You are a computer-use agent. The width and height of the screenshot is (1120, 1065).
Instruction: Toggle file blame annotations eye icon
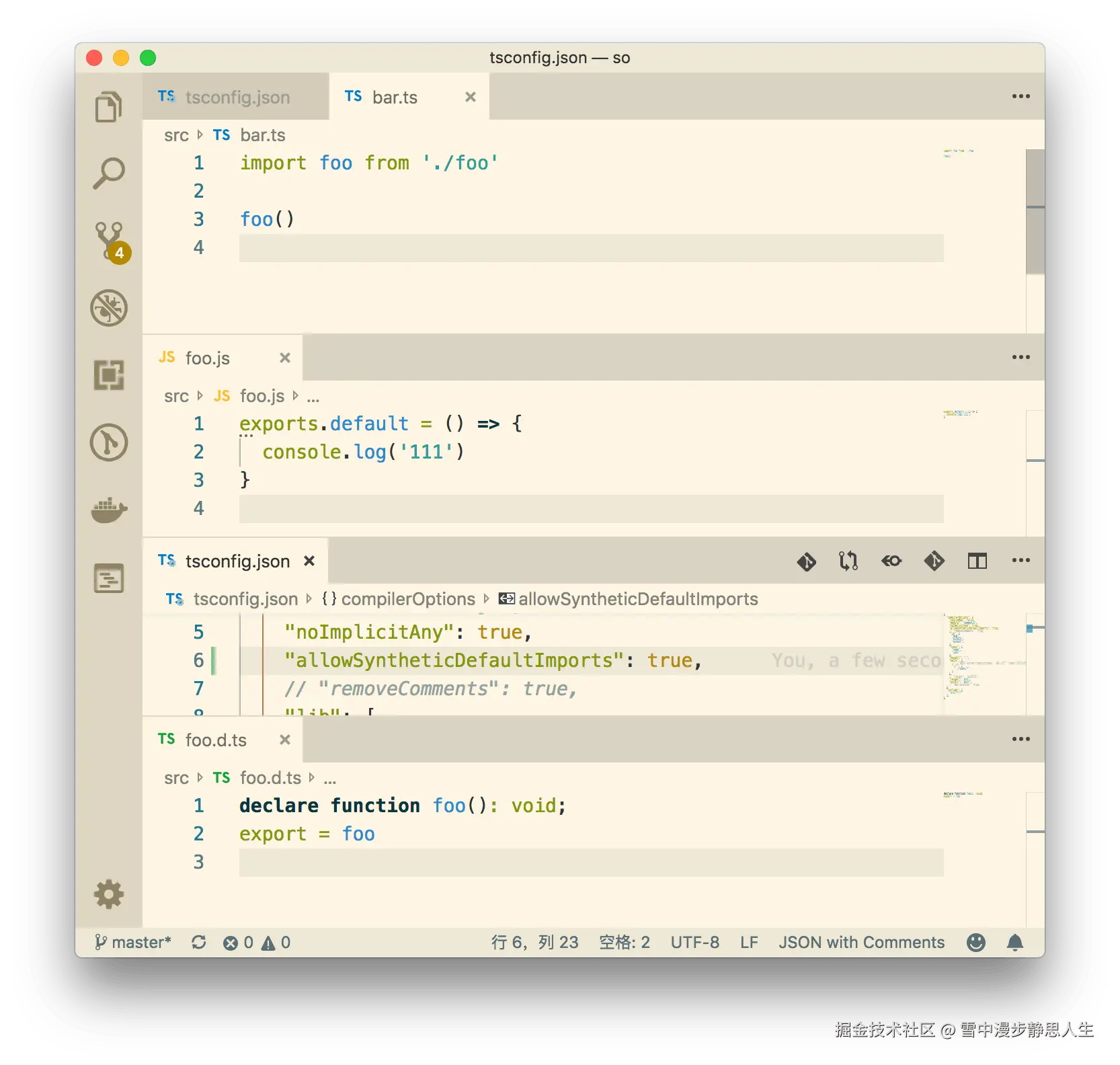coord(891,561)
